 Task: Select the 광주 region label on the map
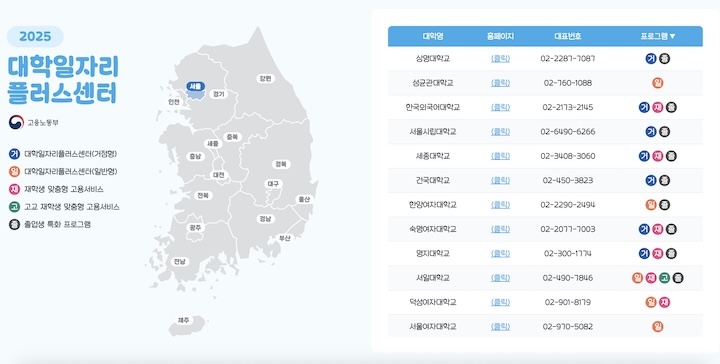pos(195,227)
